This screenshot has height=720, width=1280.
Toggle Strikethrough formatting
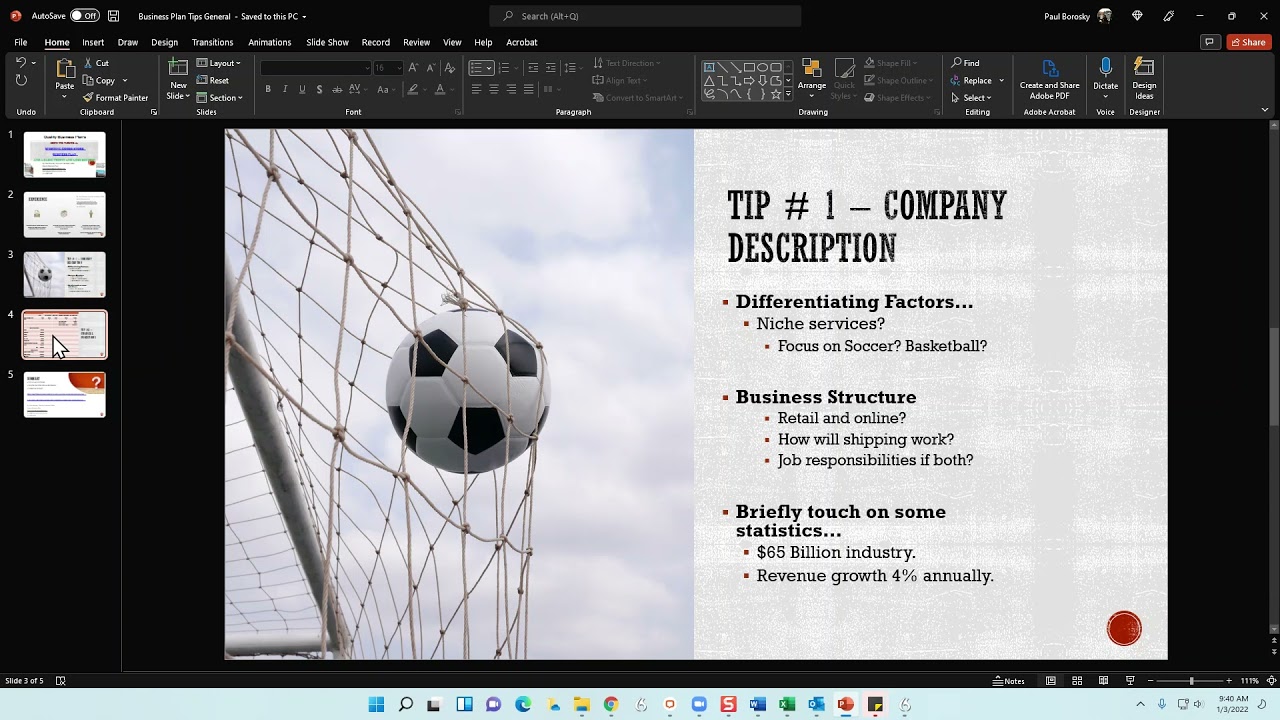[x=337, y=89]
